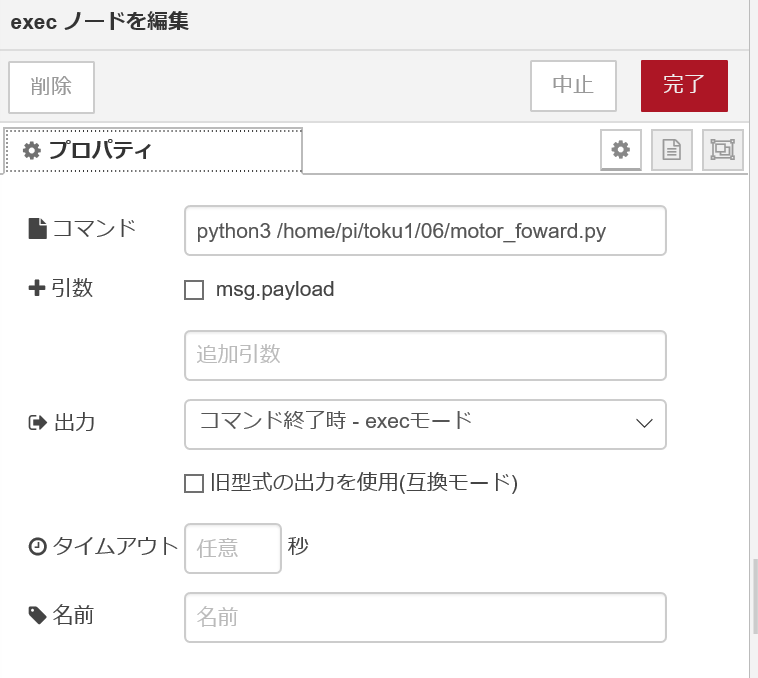This screenshot has height=678, width=758.
Task: Open the node appearance settings icon
Action: pyautogui.click(x=722, y=150)
